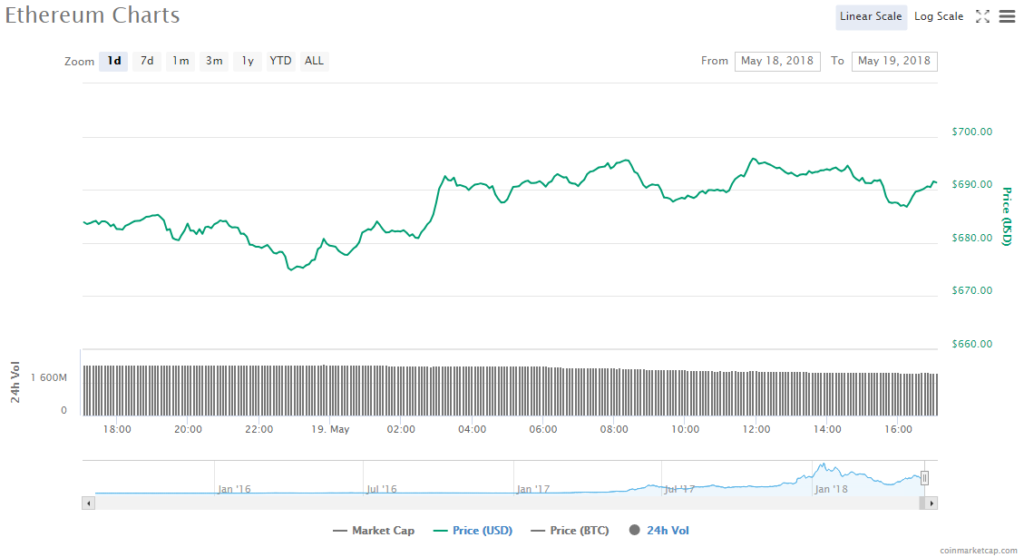Viewport: 1024px width, 557px height.
Task: Toggle Market Cap series in legend
Action: coord(373,530)
